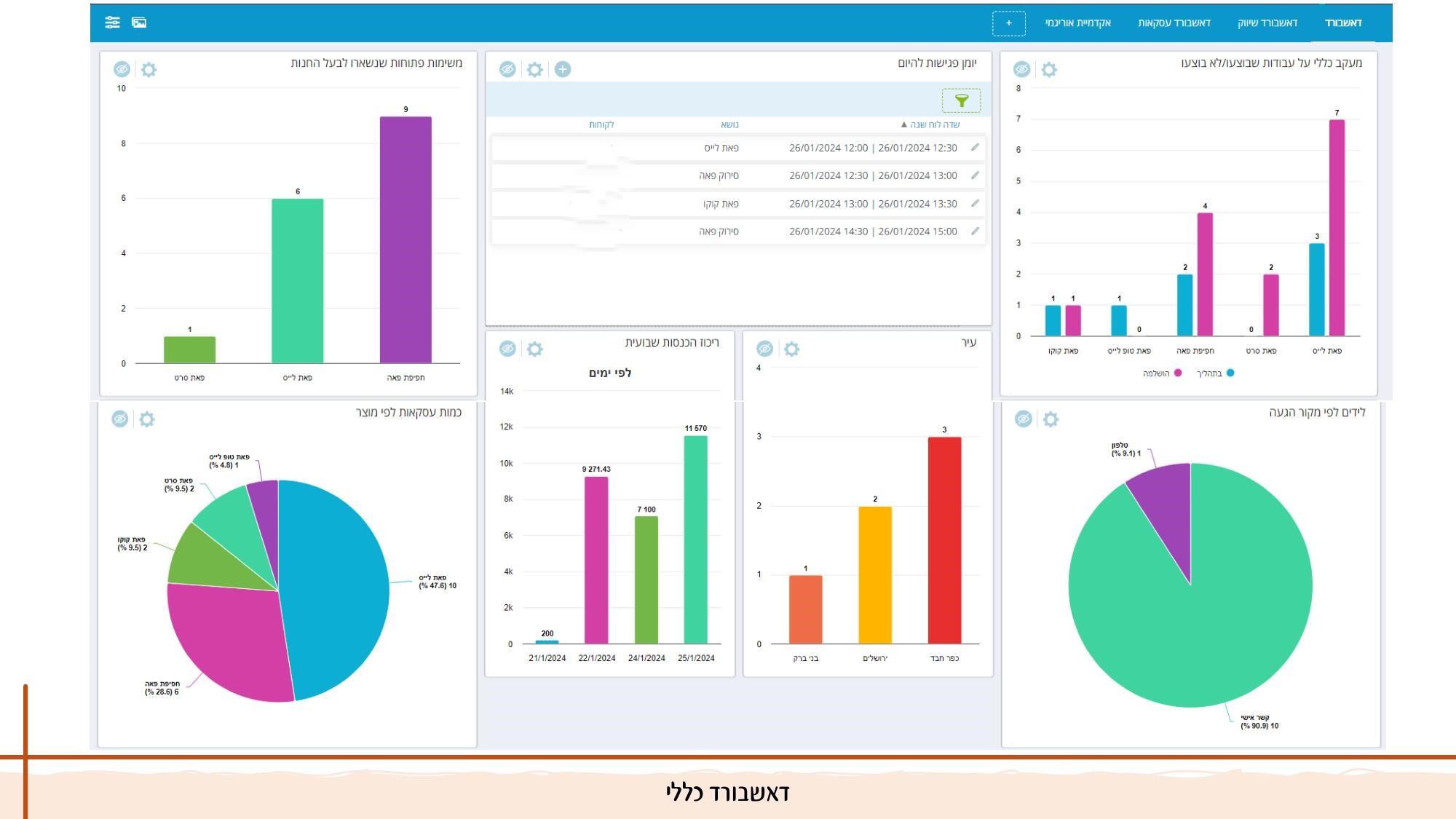Toggle visibility of deals by product widget

pyautogui.click(x=120, y=419)
